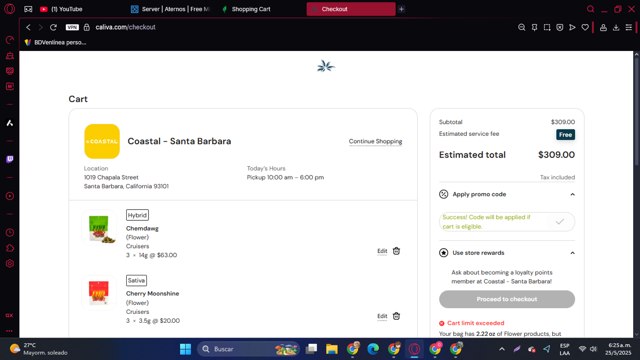Click the 'Cart limit exceeded' warning text
This screenshot has width=640, height=360.
476,323
